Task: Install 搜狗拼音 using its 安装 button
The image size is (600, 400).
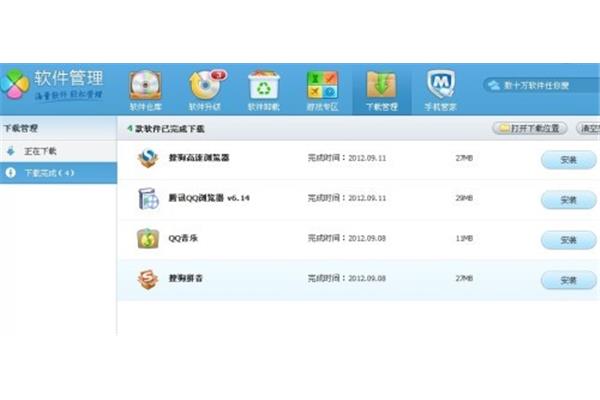Action: (568, 280)
